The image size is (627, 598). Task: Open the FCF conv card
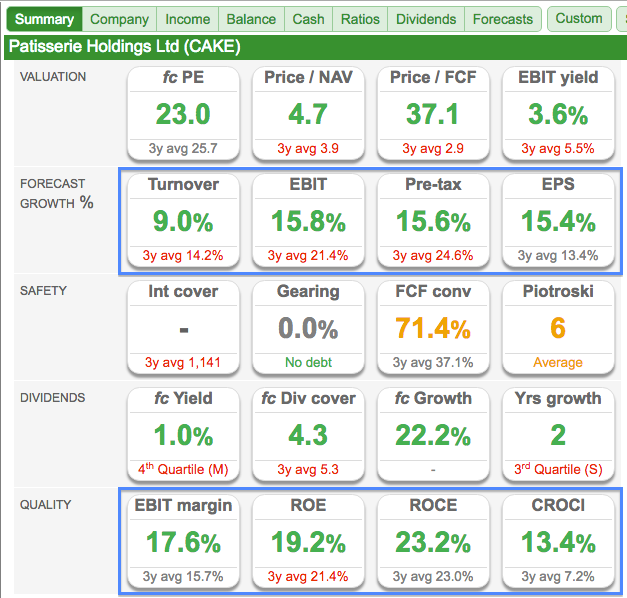click(x=433, y=327)
